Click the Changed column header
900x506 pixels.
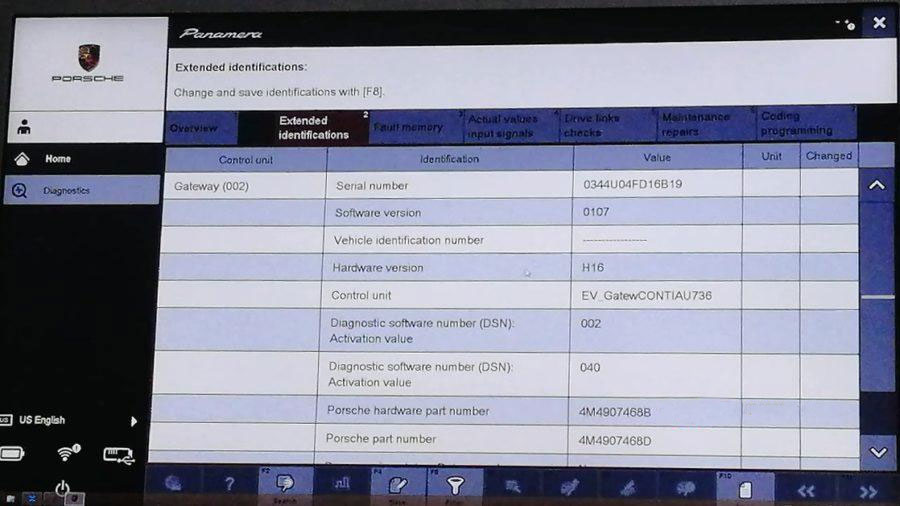829,155
